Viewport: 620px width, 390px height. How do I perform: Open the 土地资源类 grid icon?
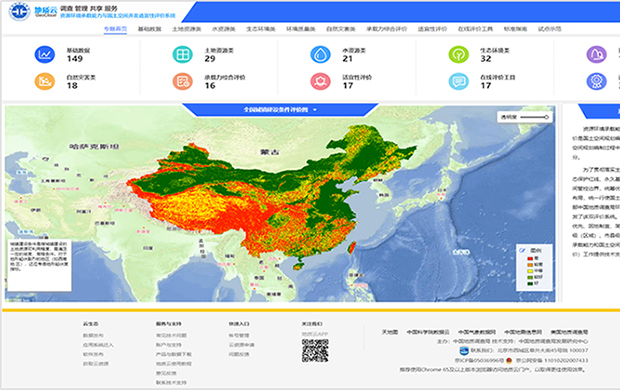coord(182,55)
